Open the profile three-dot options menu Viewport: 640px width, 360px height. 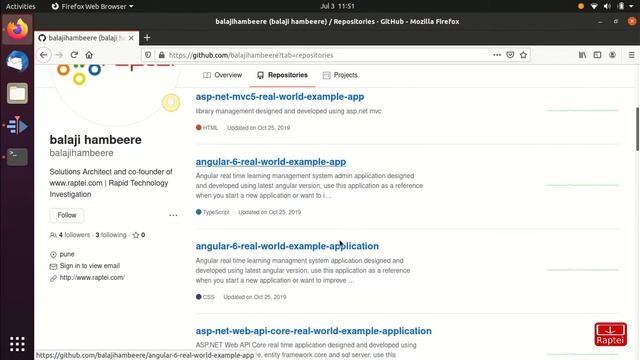173,215
